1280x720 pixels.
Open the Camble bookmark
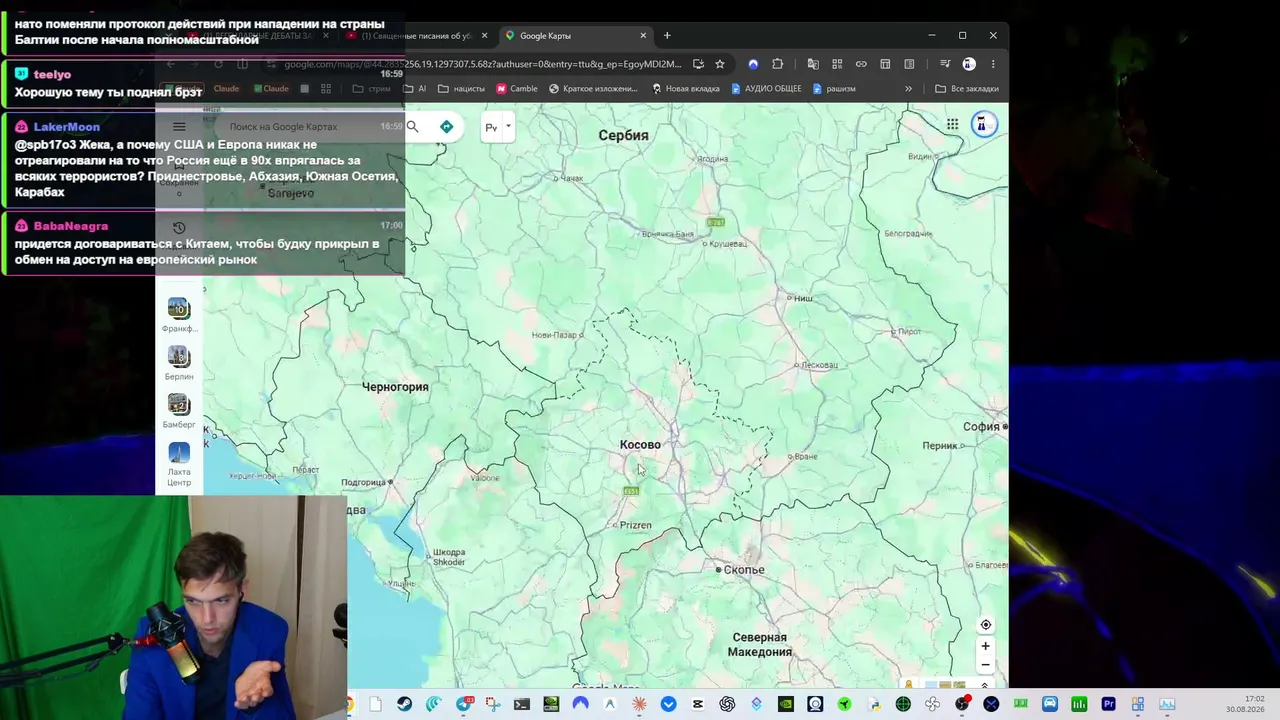click(x=517, y=89)
